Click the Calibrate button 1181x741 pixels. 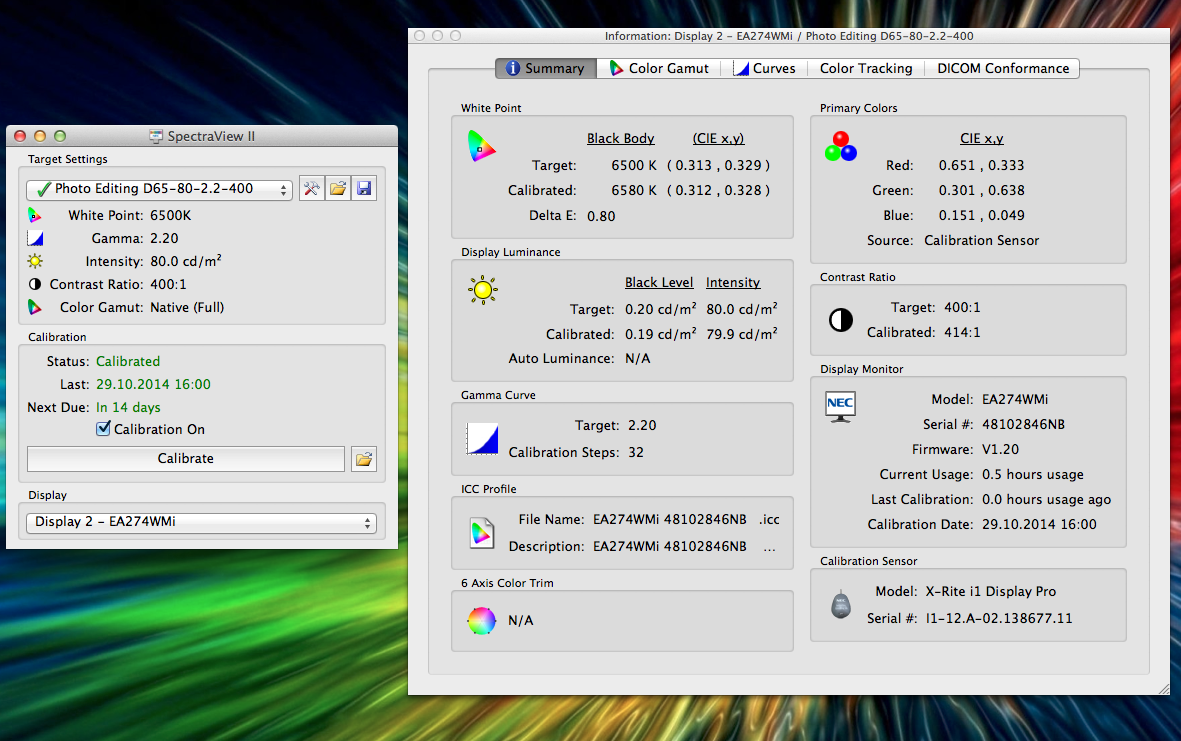186,459
